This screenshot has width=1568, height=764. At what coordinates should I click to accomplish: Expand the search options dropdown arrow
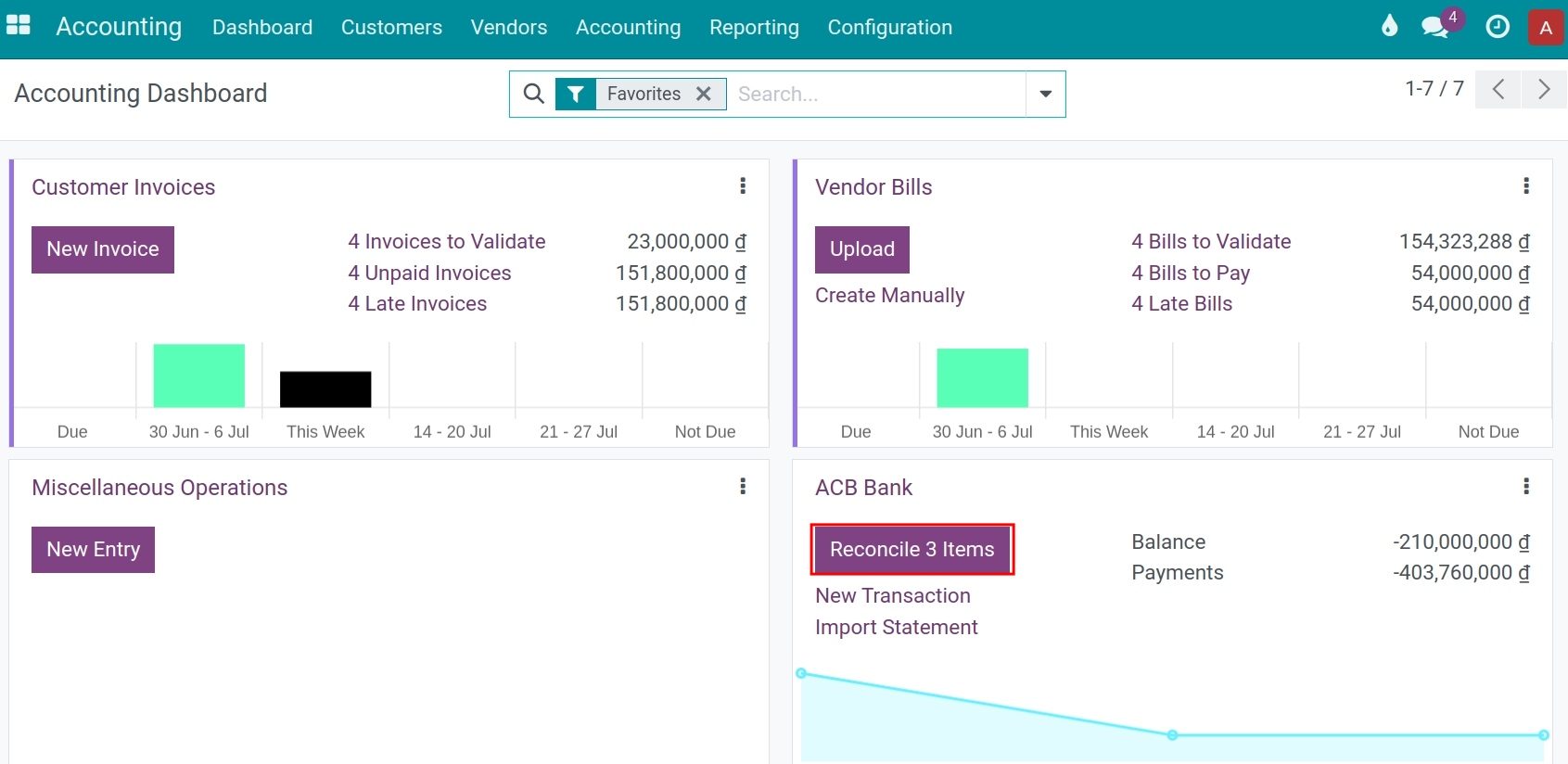[x=1045, y=94]
